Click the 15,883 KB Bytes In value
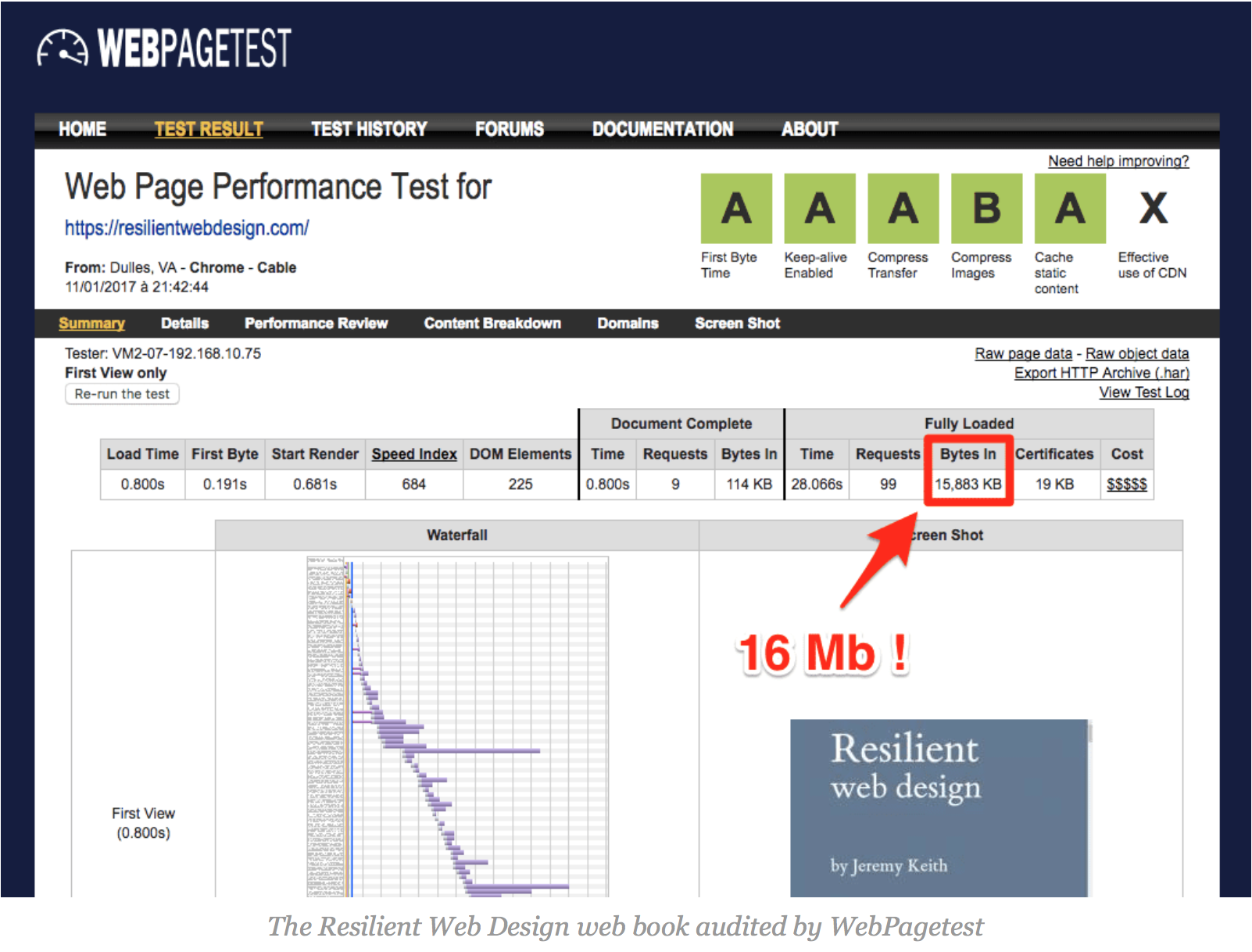This screenshot has height=952, width=1252. click(x=968, y=485)
